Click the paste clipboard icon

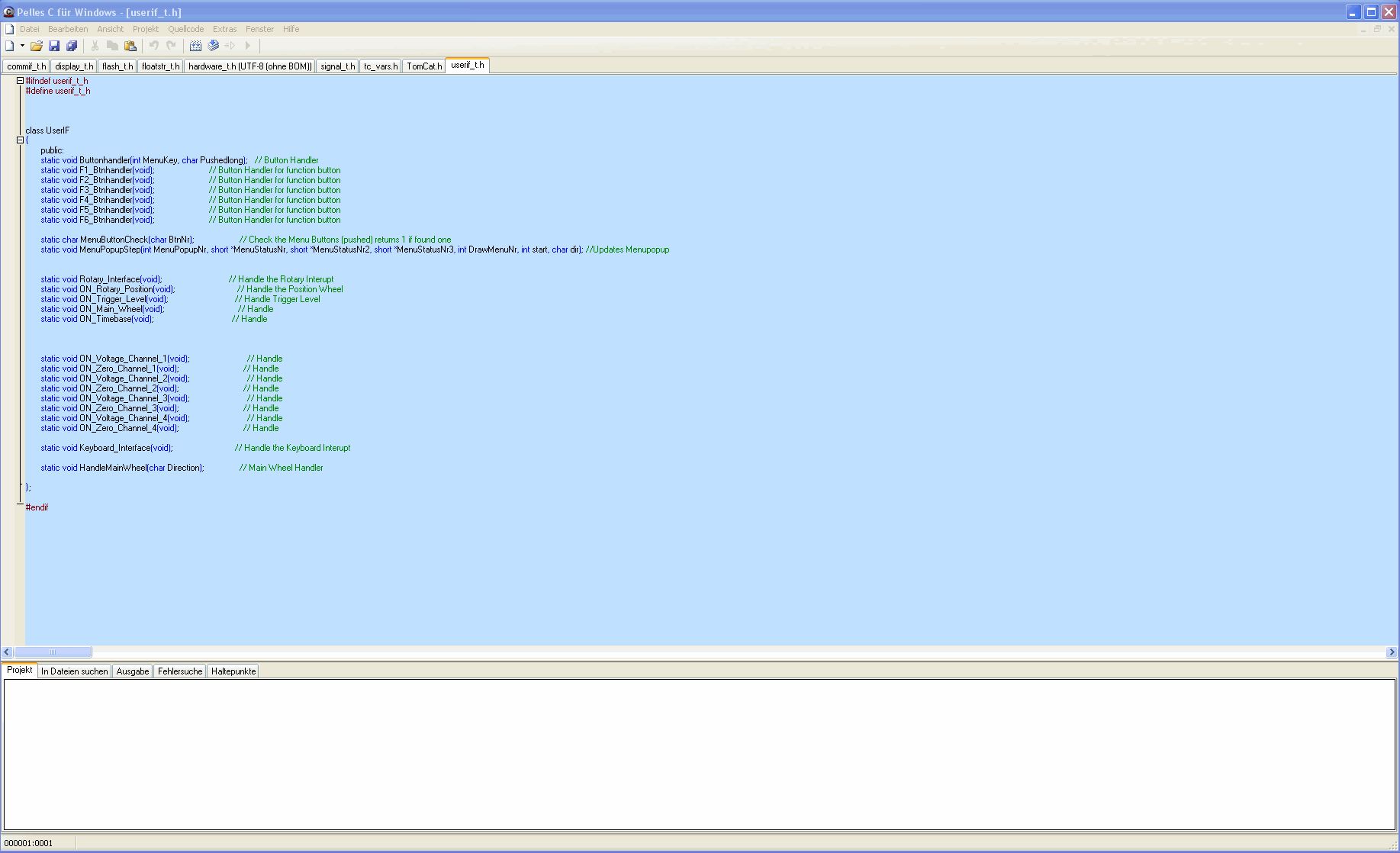[130, 46]
